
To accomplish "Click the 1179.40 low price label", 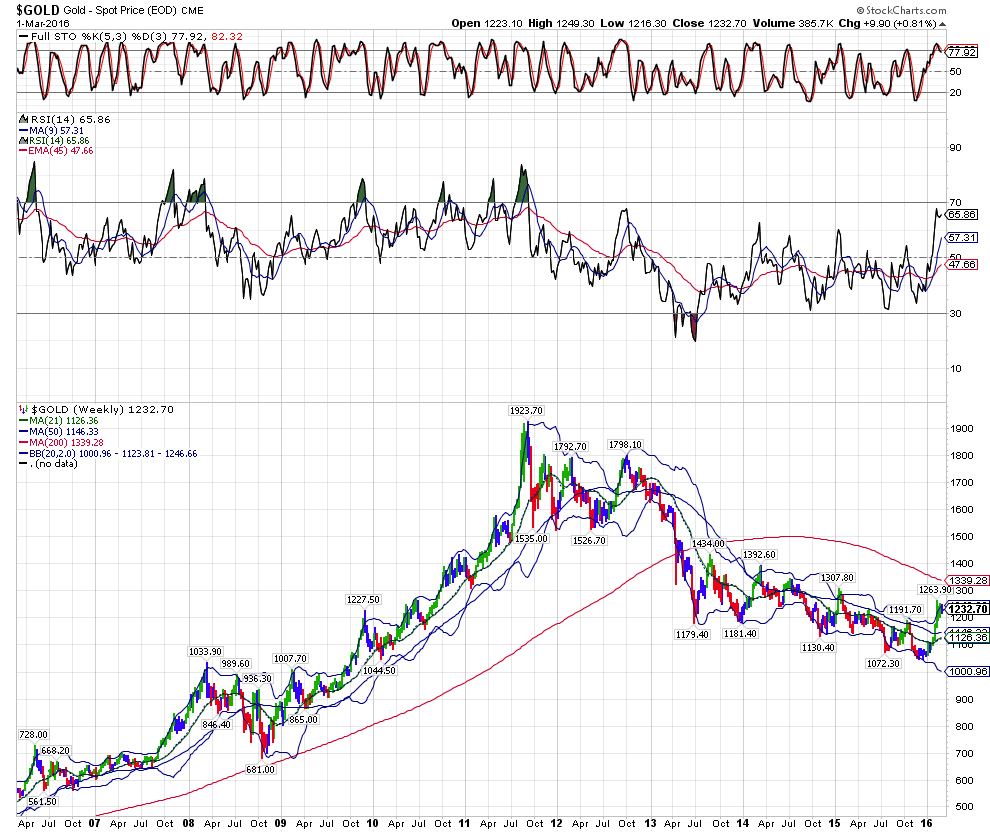I will (x=691, y=633).
